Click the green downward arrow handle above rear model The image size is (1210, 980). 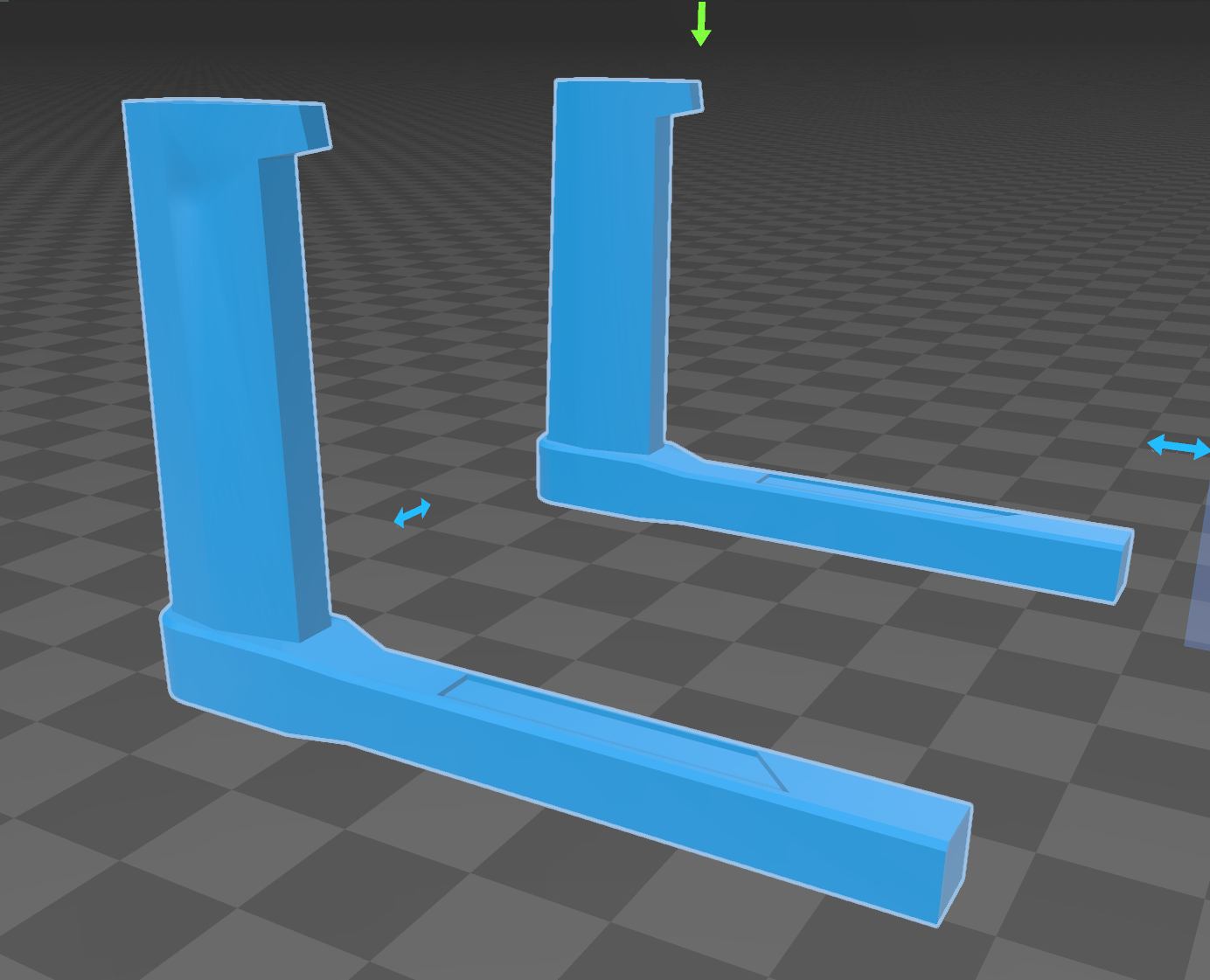700,24
